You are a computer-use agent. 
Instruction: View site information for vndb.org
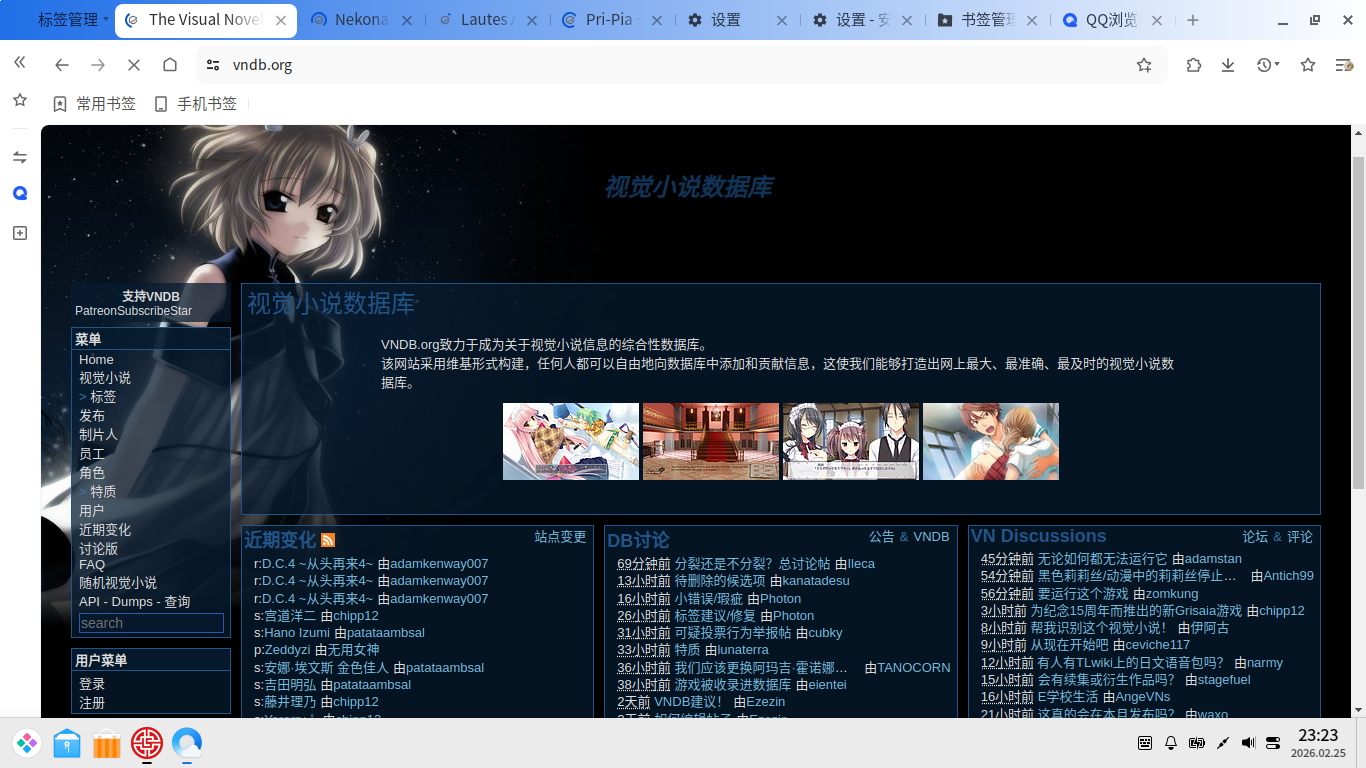212,65
